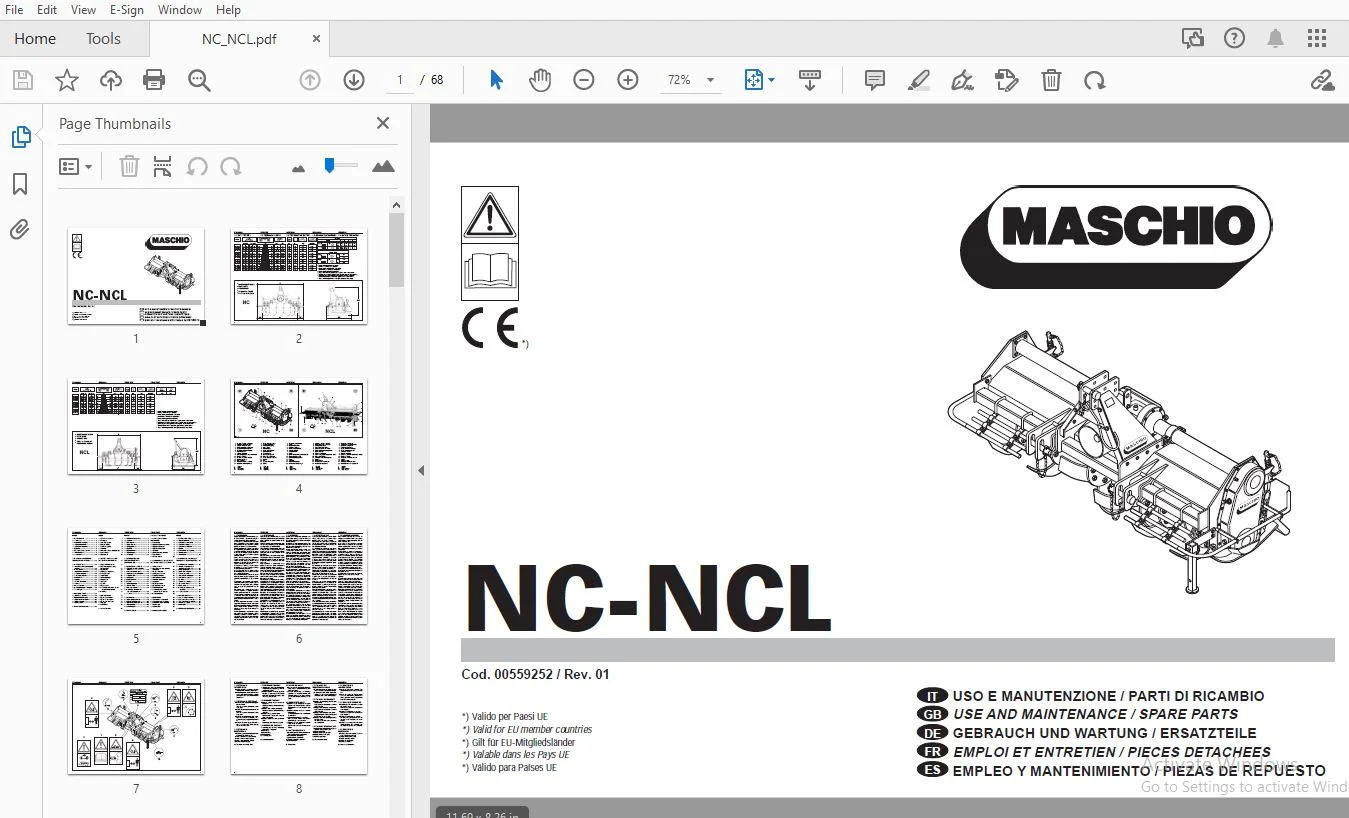Select page 2 thumbnail
Viewport: 1349px width, 818px height.
coord(299,276)
